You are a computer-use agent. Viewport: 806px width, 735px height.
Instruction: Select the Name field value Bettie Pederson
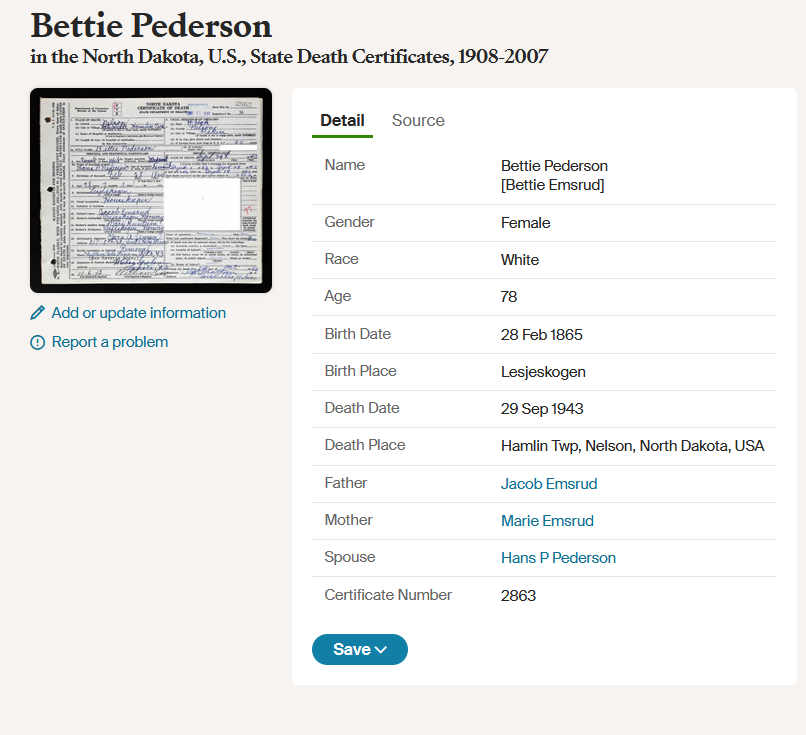(554, 166)
